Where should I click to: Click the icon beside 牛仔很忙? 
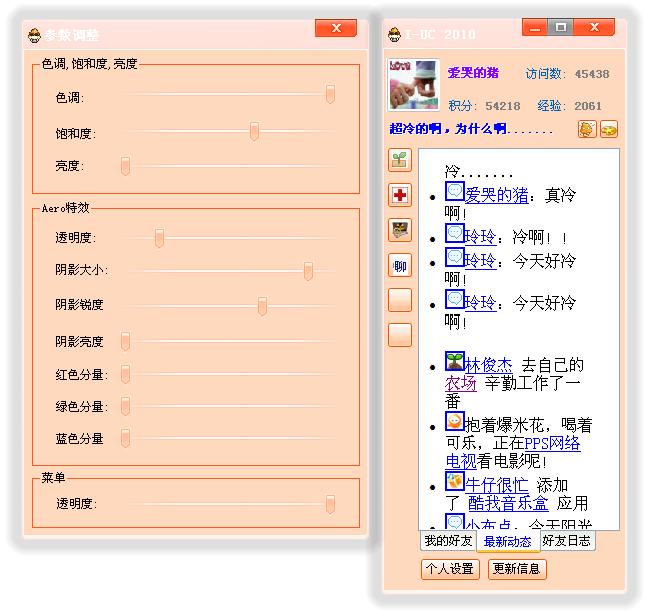pos(455,481)
